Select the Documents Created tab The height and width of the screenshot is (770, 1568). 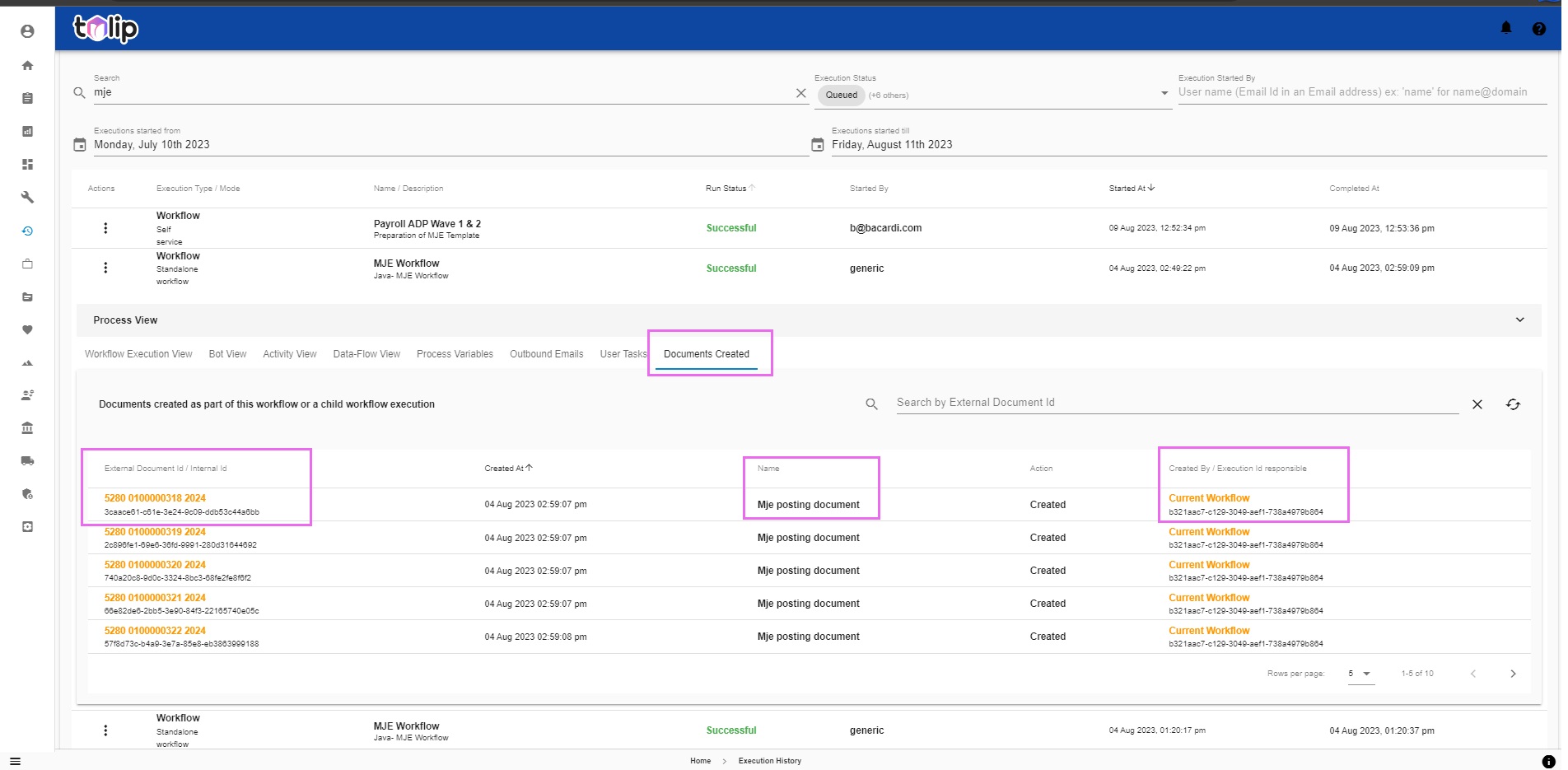(707, 354)
